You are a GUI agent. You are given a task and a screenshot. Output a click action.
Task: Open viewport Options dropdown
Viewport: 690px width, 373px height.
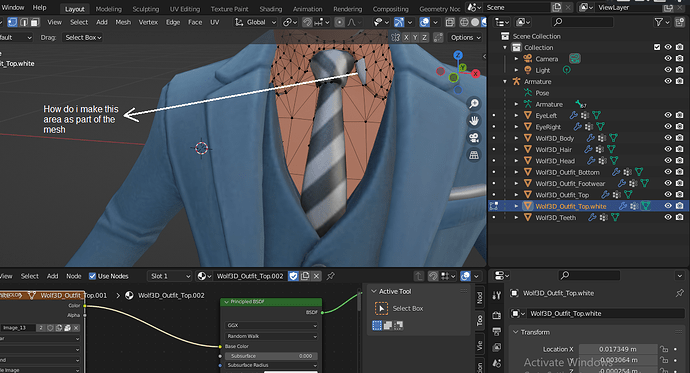coord(465,37)
